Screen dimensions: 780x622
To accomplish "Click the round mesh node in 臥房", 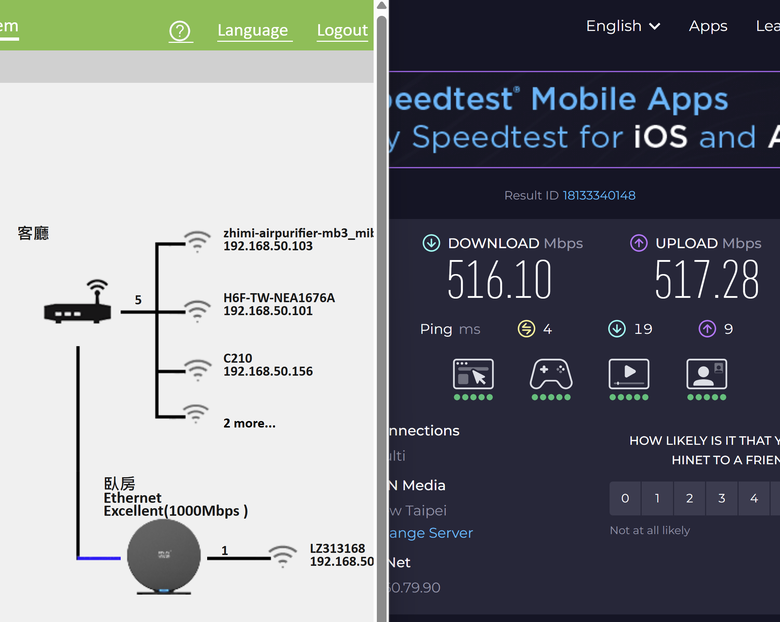I will (x=164, y=557).
